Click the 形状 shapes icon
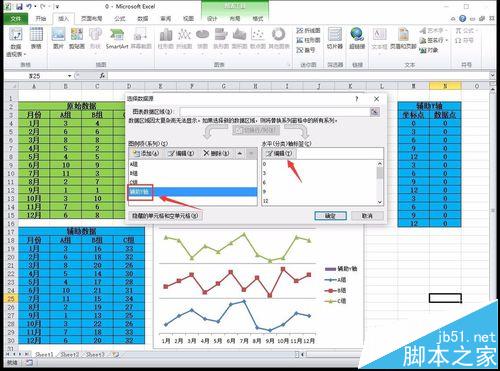500x371 pixels. (x=95, y=39)
